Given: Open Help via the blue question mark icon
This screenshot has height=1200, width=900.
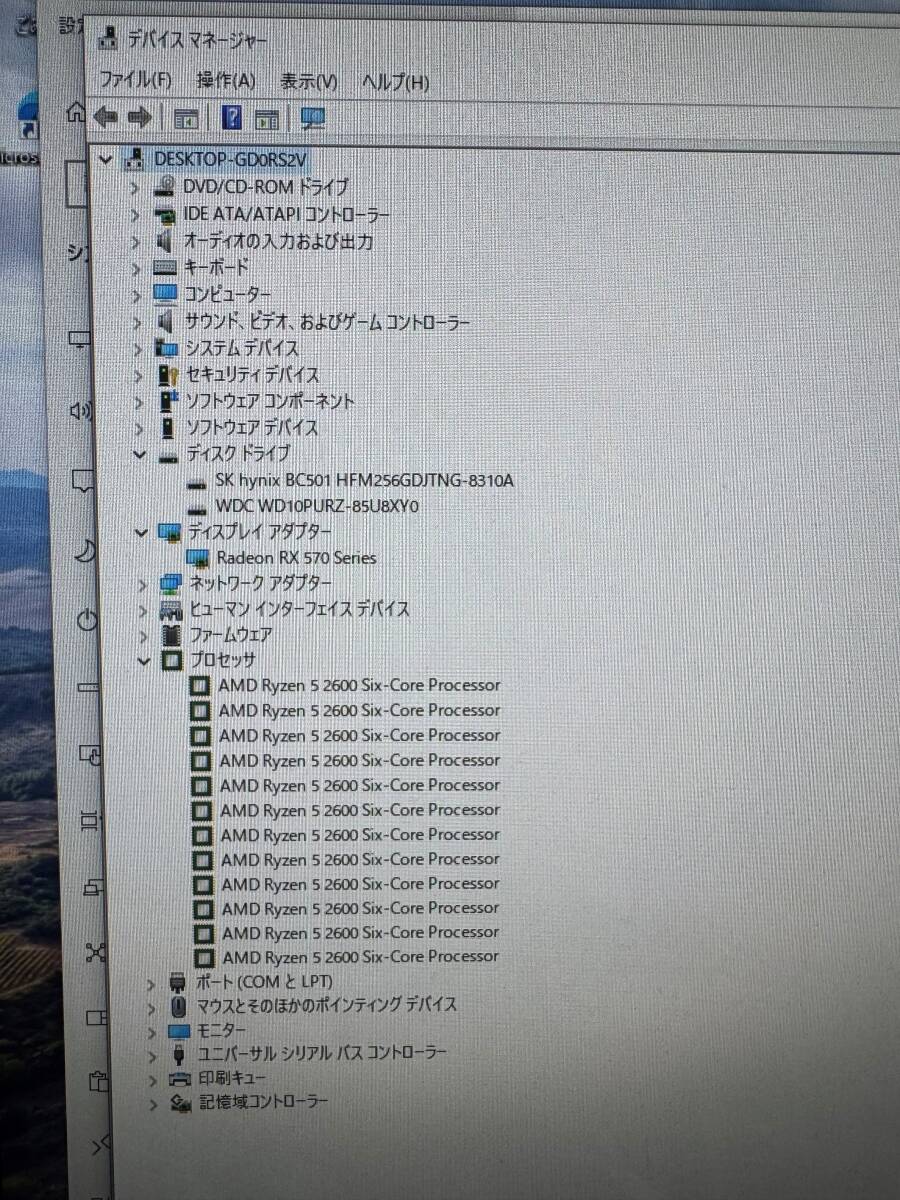Looking at the screenshot, I should (232, 119).
